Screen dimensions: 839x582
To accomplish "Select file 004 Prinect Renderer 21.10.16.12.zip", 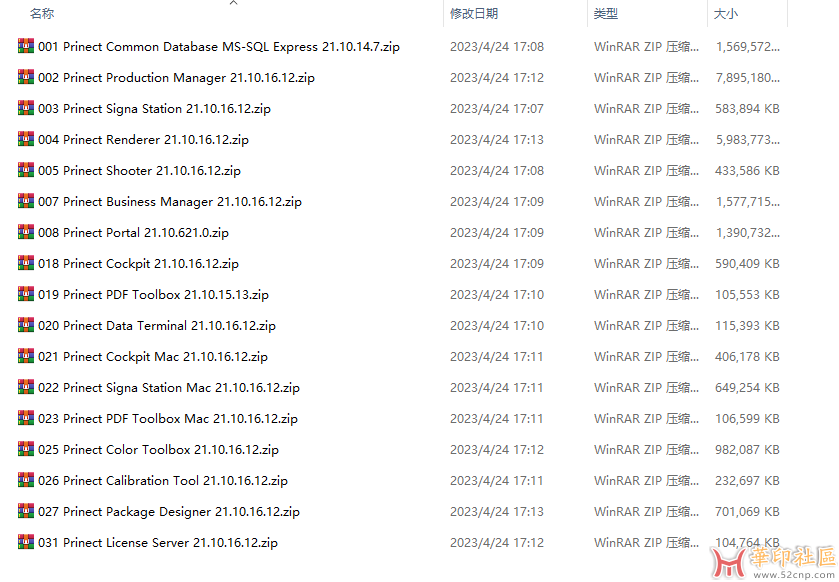I will (143, 140).
